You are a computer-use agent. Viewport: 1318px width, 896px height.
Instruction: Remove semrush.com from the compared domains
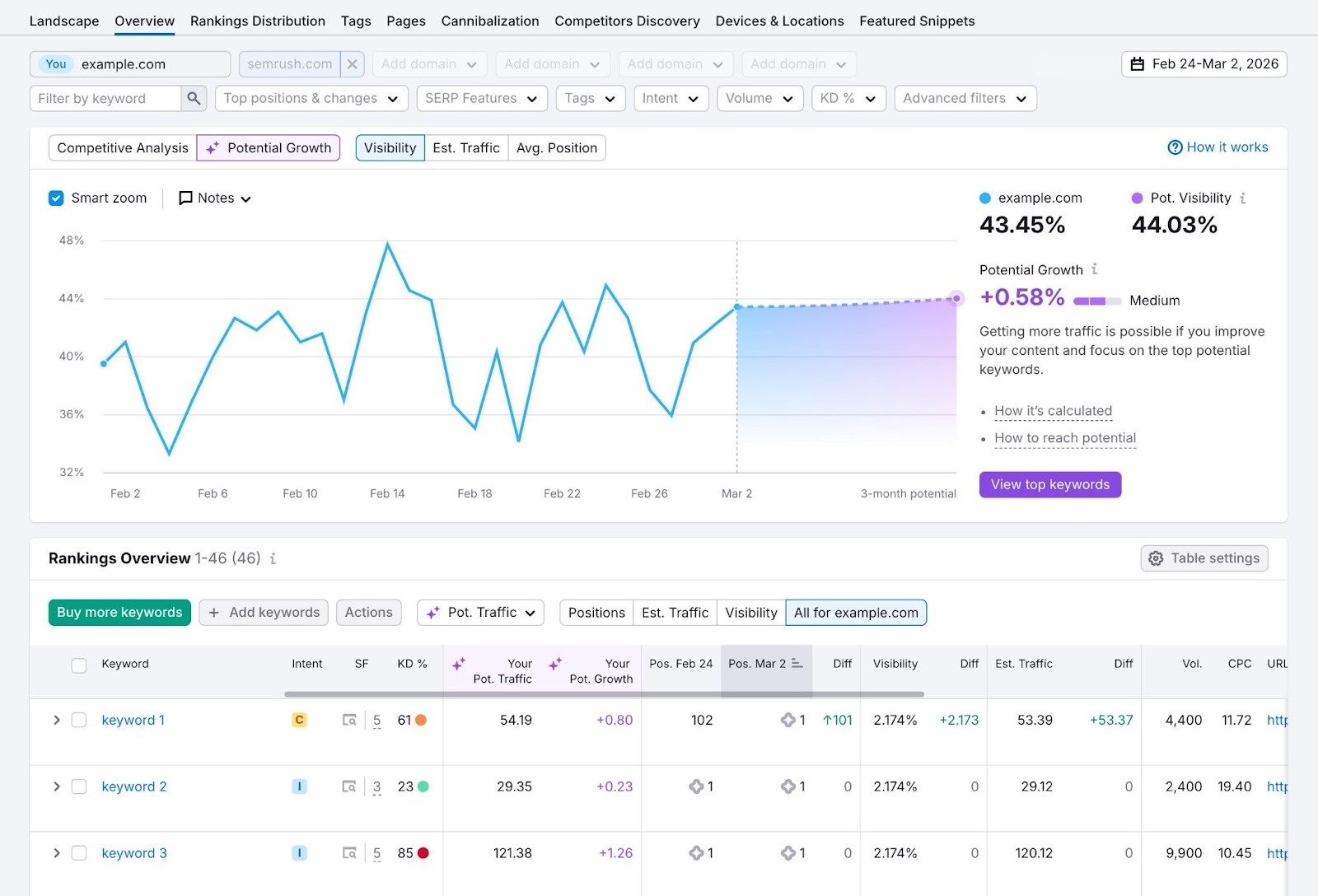click(x=353, y=63)
